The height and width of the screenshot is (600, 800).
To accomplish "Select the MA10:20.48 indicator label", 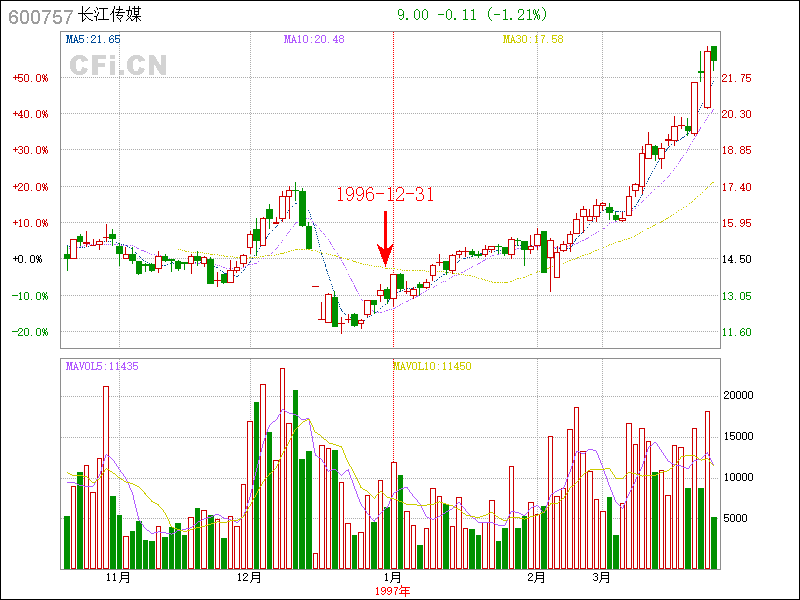I will (x=313, y=39).
